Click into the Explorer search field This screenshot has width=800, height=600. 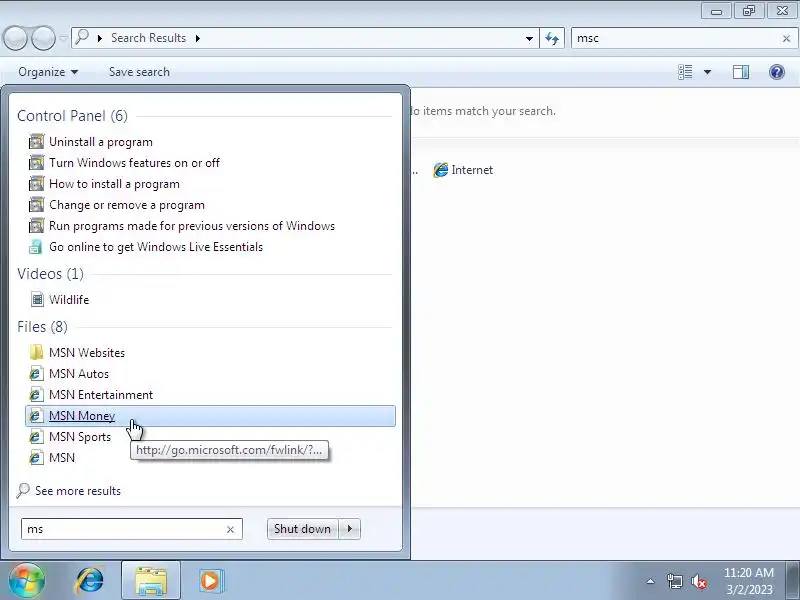(x=676, y=38)
